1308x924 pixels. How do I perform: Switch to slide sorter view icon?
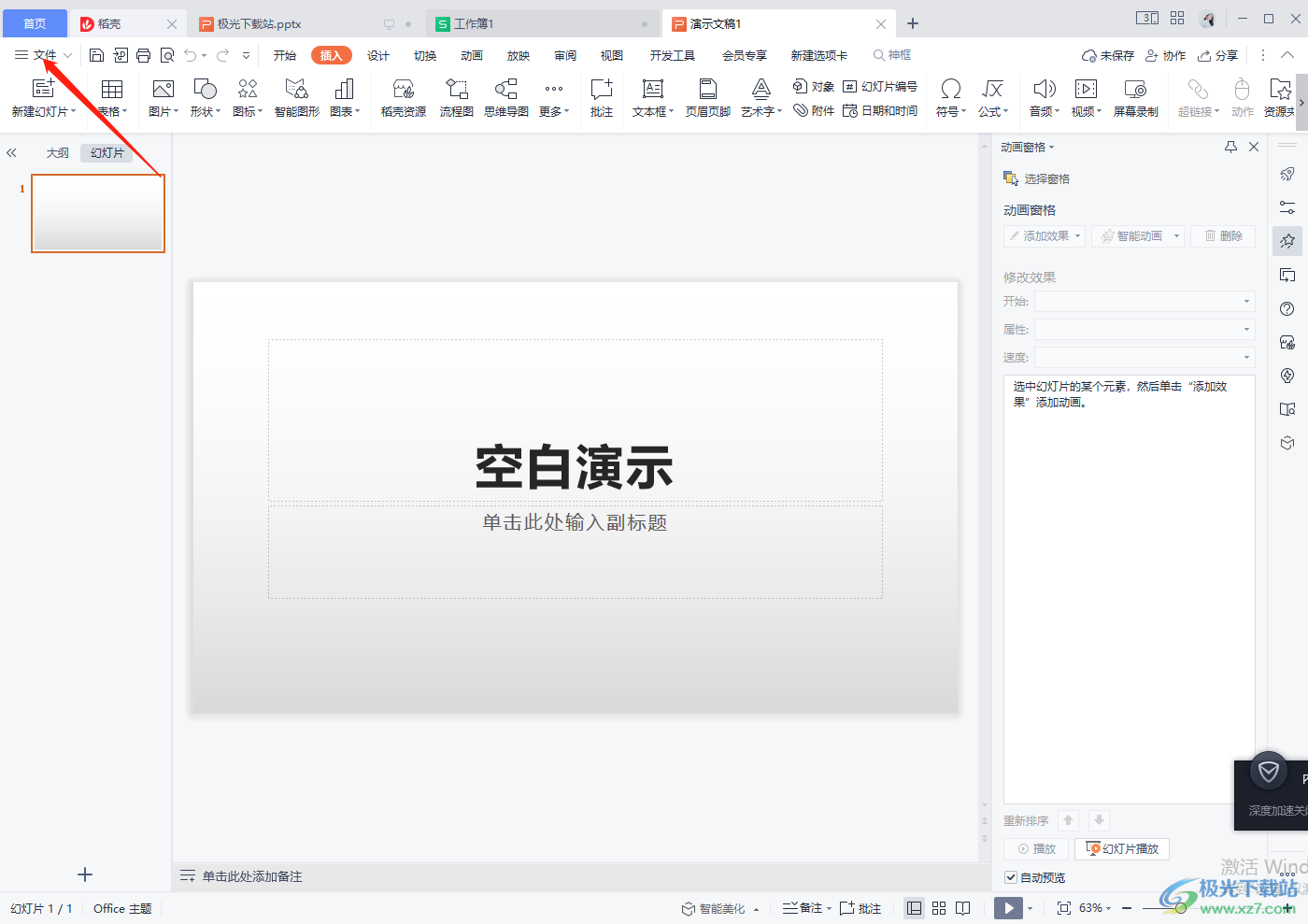click(939, 908)
